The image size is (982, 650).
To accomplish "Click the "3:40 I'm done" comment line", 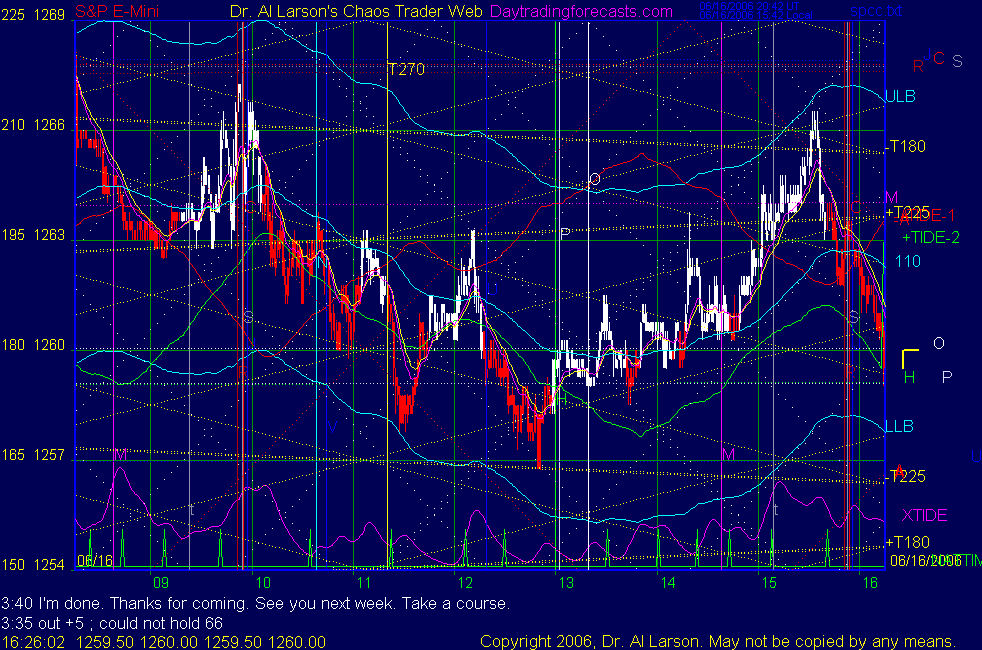I will point(256,604).
